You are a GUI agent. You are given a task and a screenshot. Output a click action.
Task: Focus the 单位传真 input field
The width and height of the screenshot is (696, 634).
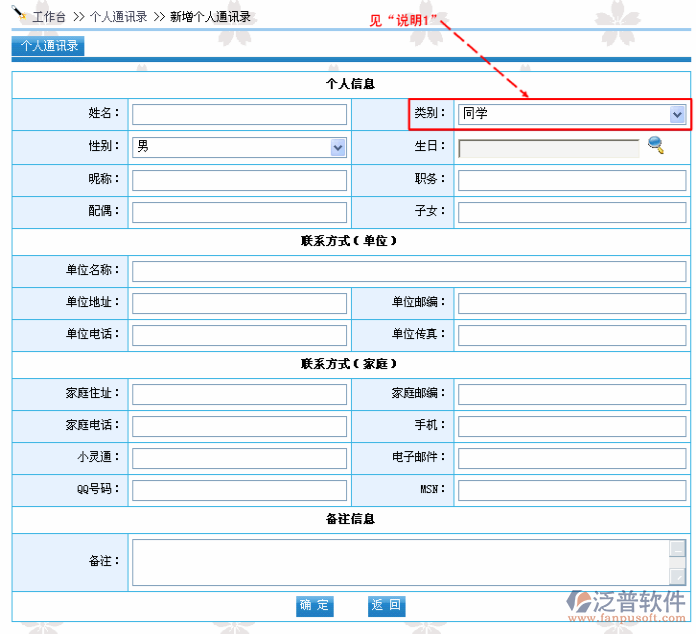click(x=572, y=335)
